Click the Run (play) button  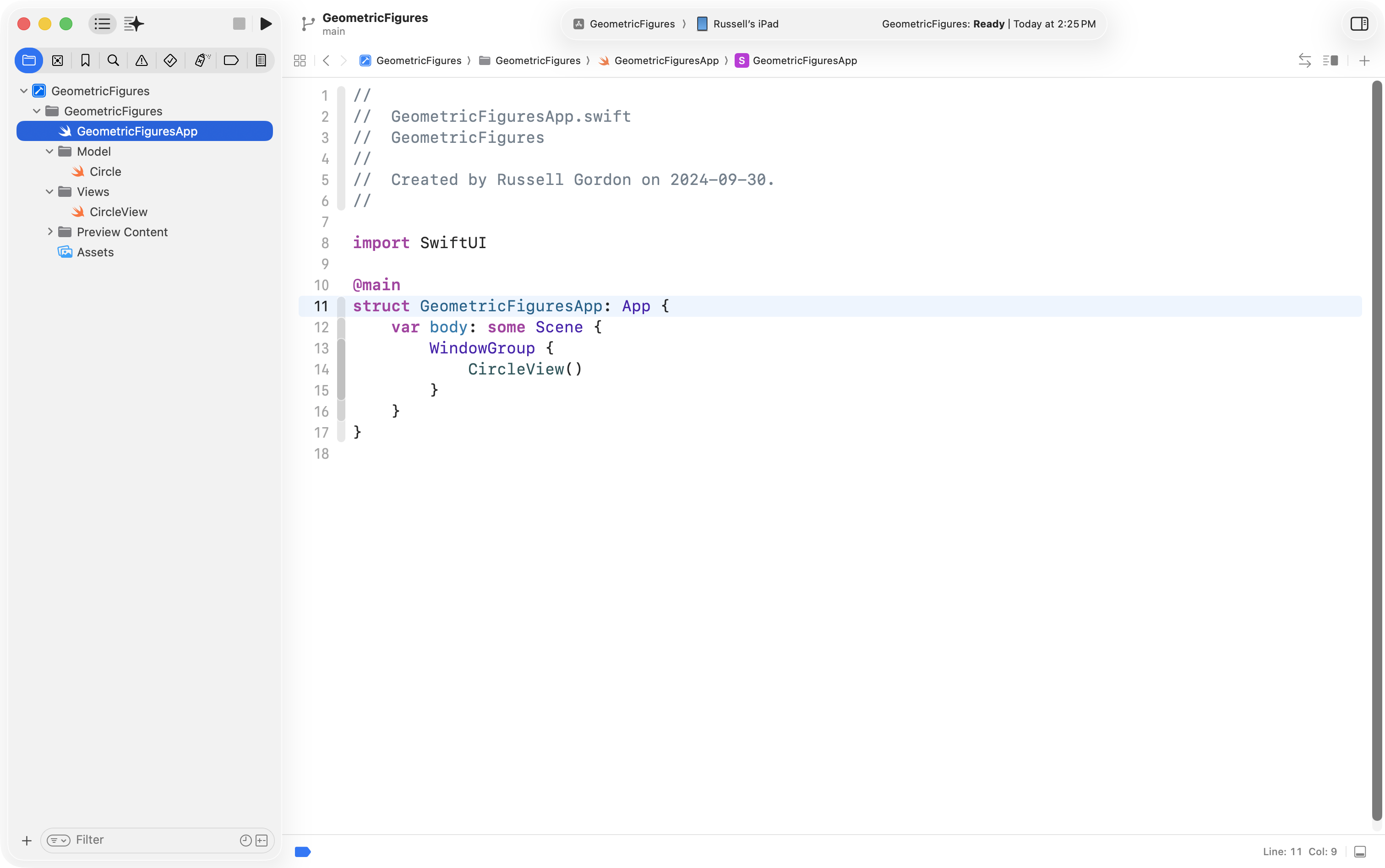pos(265,23)
